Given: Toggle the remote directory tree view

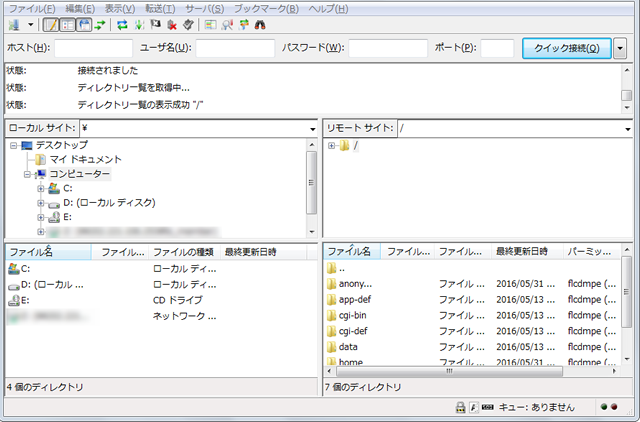Looking at the screenshot, I should [84, 25].
